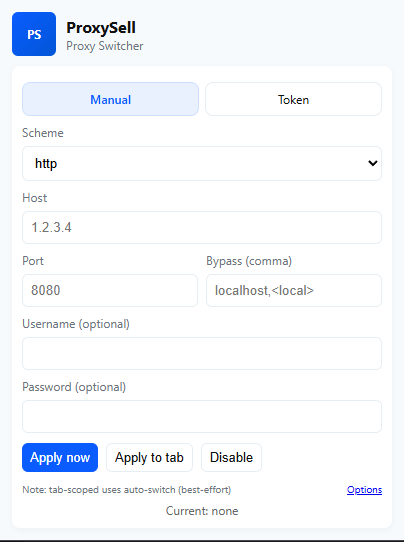This screenshot has width=404, height=542.
Task: Switch to the Manual tab
Action: (x=110, y=99)
